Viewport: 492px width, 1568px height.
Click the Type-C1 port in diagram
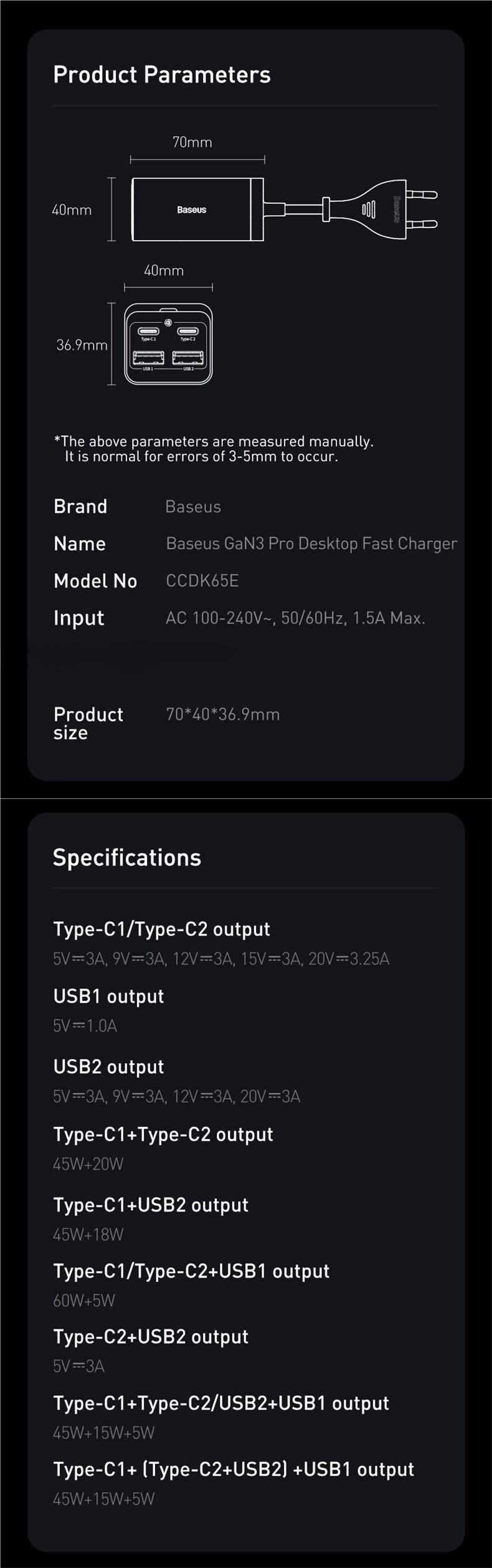click(x=148, y=331)
